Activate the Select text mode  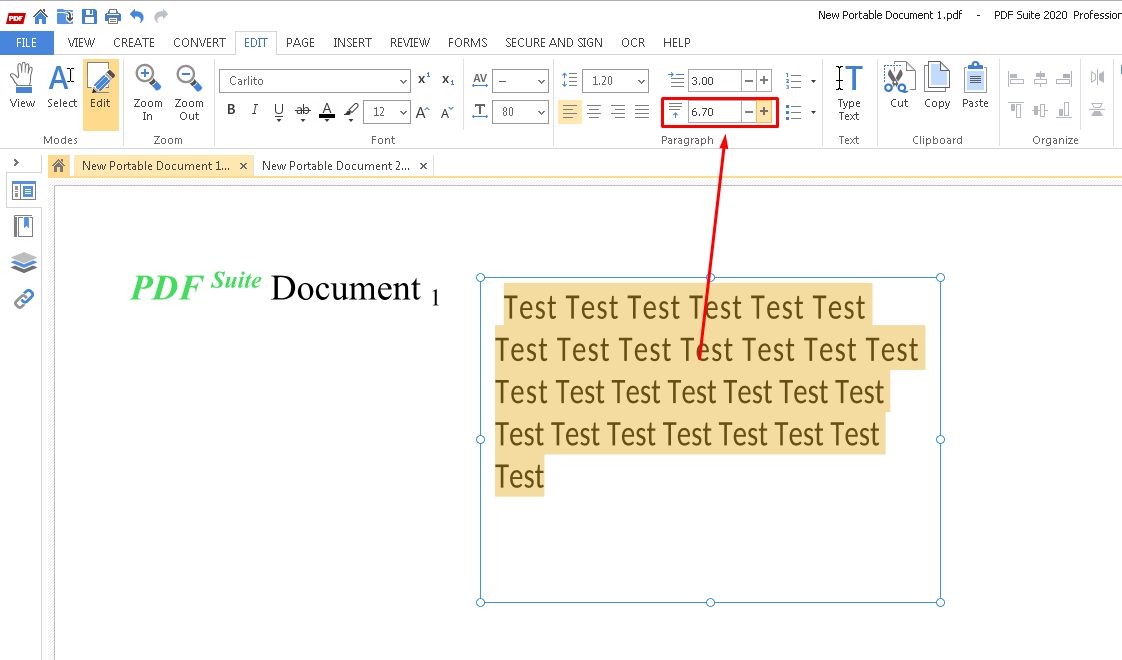(62, 85)
